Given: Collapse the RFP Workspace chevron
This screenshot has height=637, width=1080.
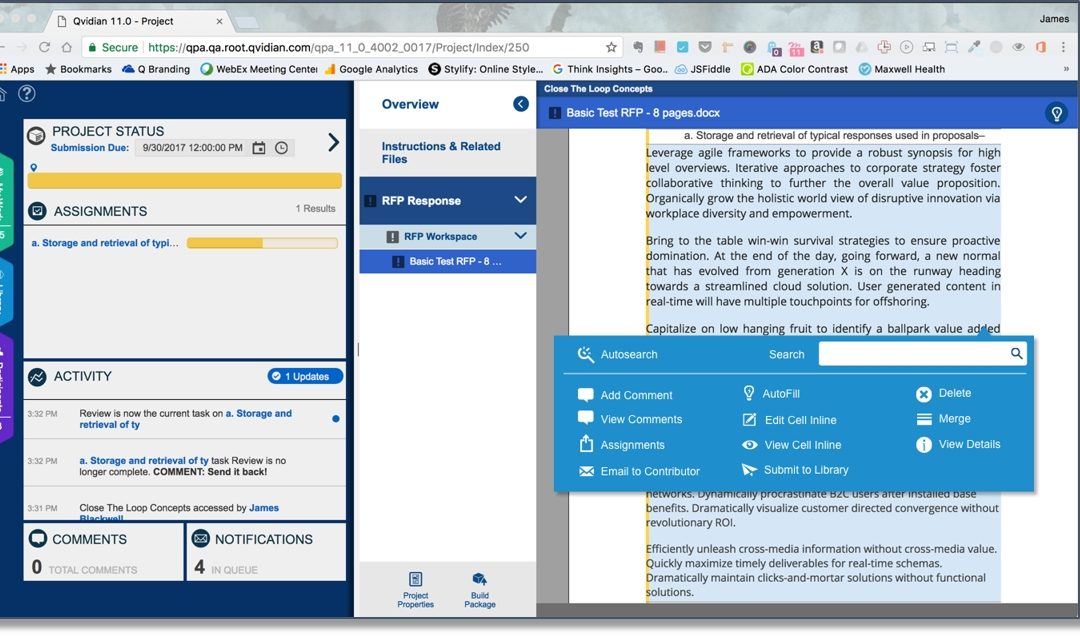Looking at the screenshot, I should point(521,236).
